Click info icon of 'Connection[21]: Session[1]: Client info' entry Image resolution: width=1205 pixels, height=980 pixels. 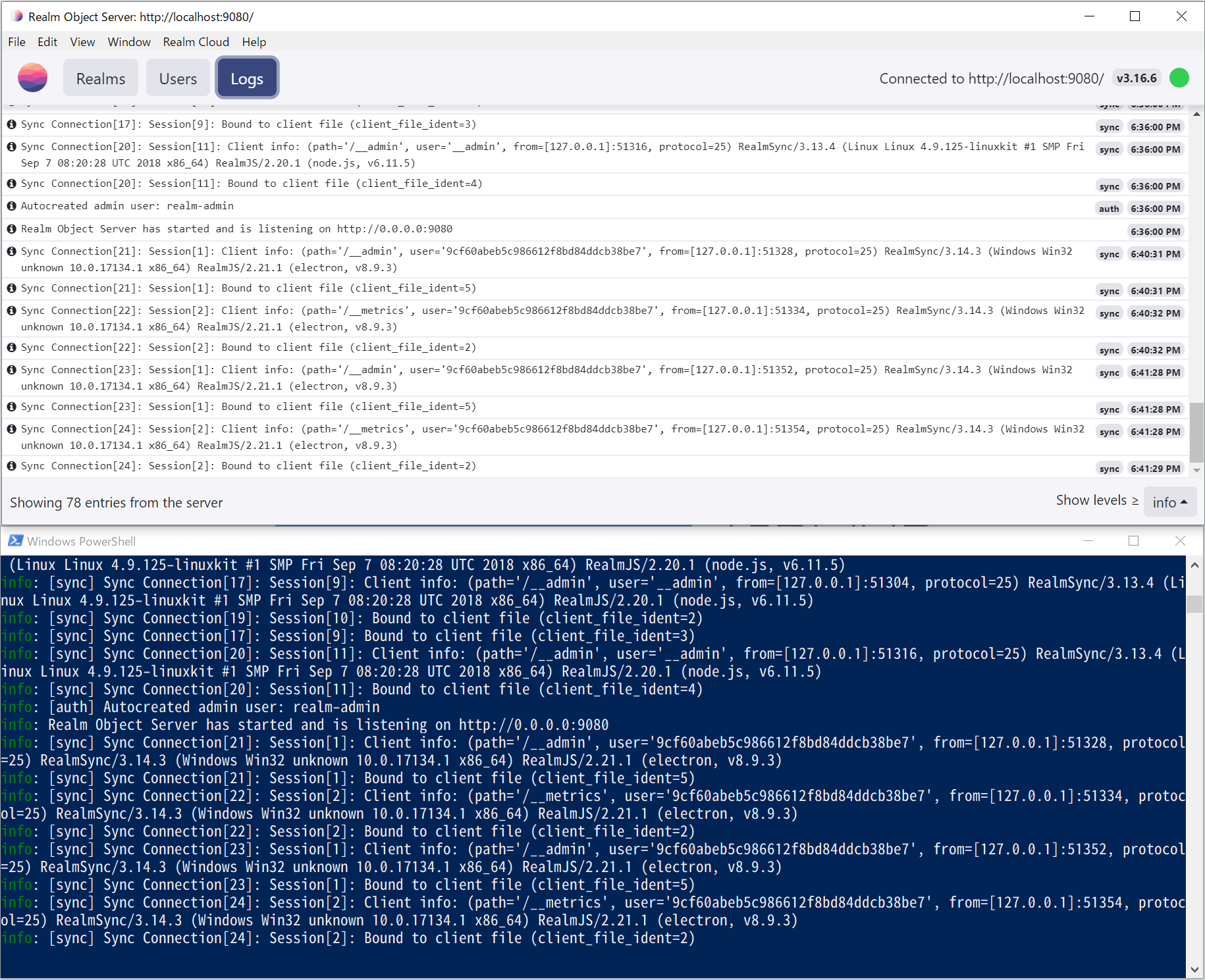coord(11,251)
